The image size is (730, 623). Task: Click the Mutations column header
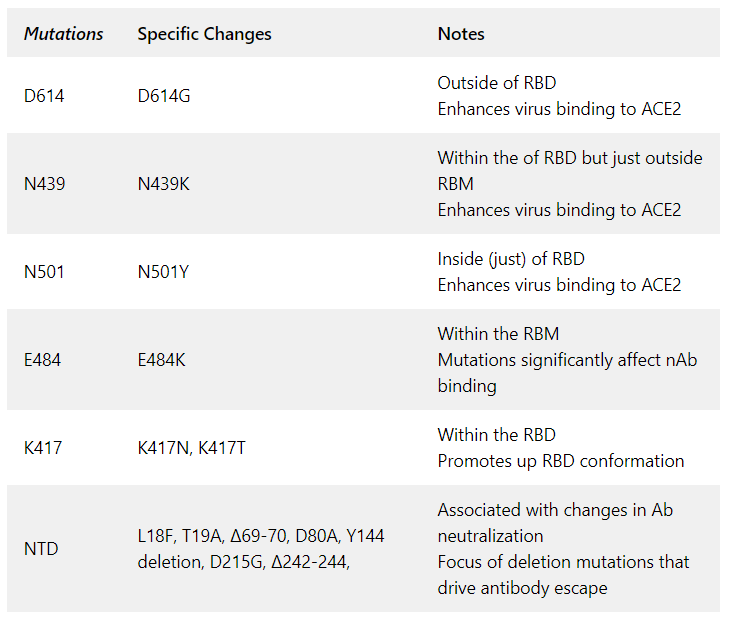(x=63, y=34)
